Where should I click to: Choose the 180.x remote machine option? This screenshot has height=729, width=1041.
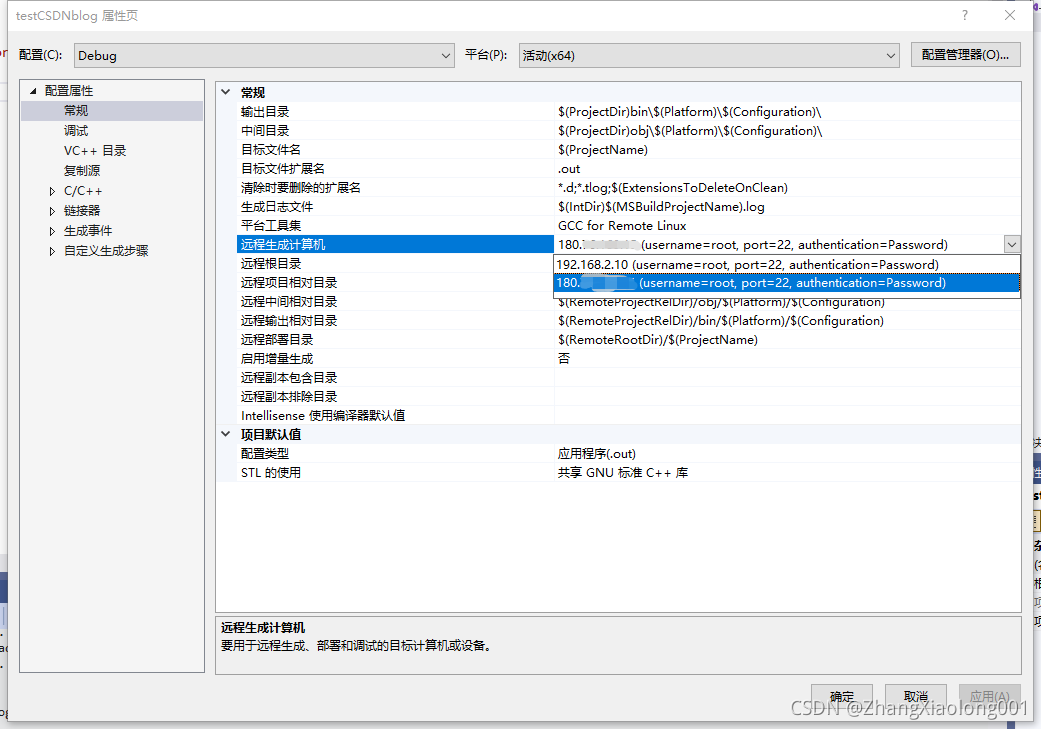point(787,283)
